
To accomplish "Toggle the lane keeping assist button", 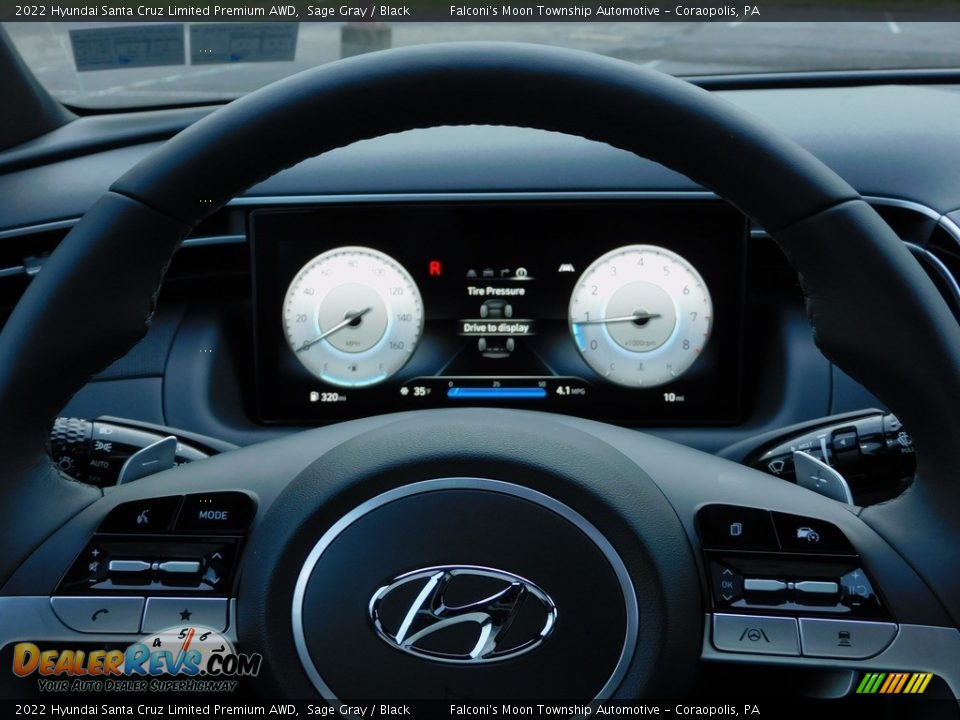I will 754,635.
